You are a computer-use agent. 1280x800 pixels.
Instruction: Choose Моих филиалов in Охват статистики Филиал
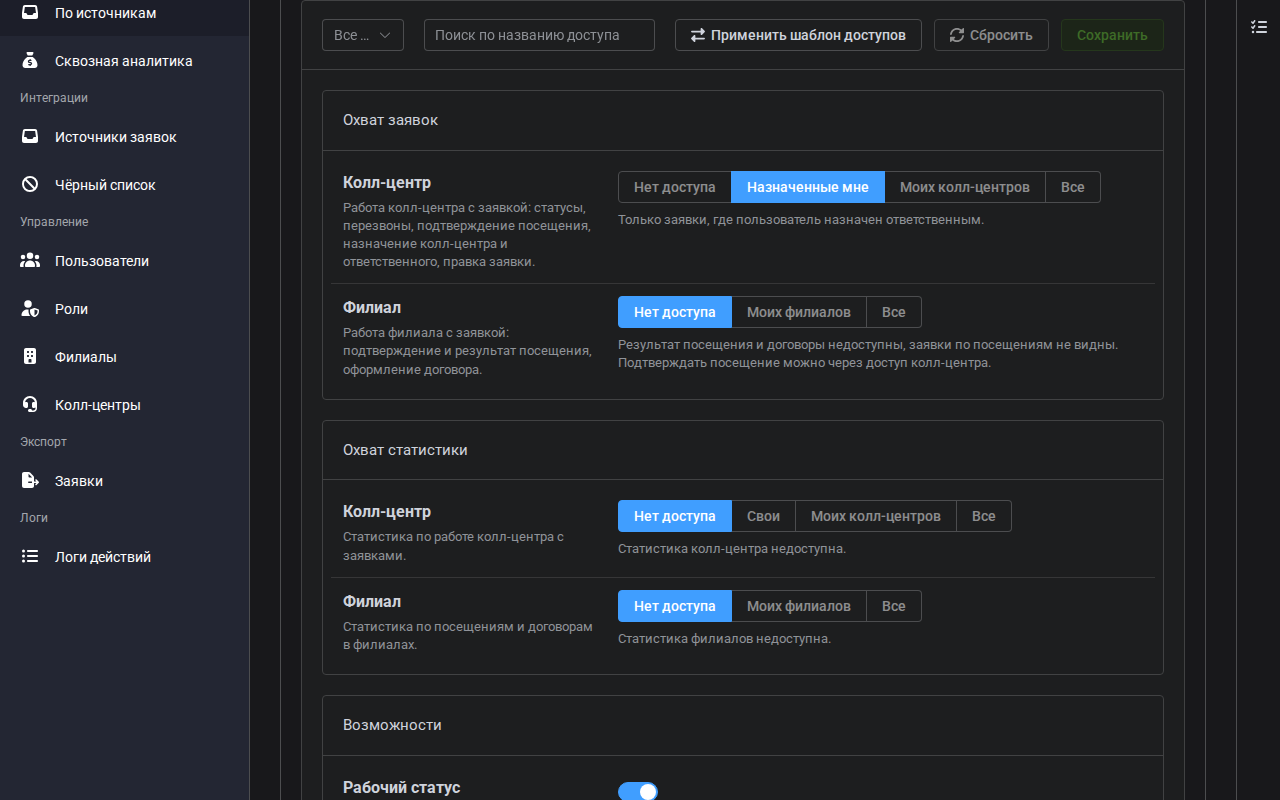799,606
